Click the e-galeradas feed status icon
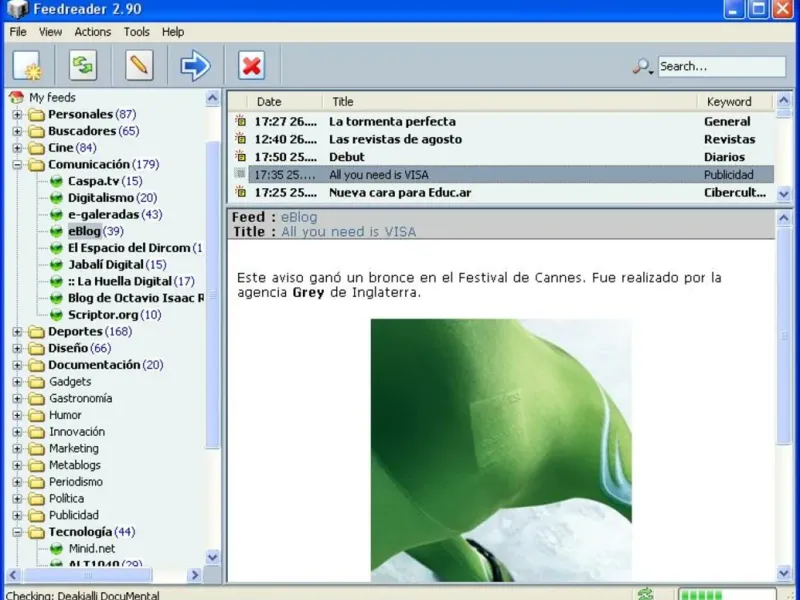Screen dimensions: 800x600 coord(56,215)
